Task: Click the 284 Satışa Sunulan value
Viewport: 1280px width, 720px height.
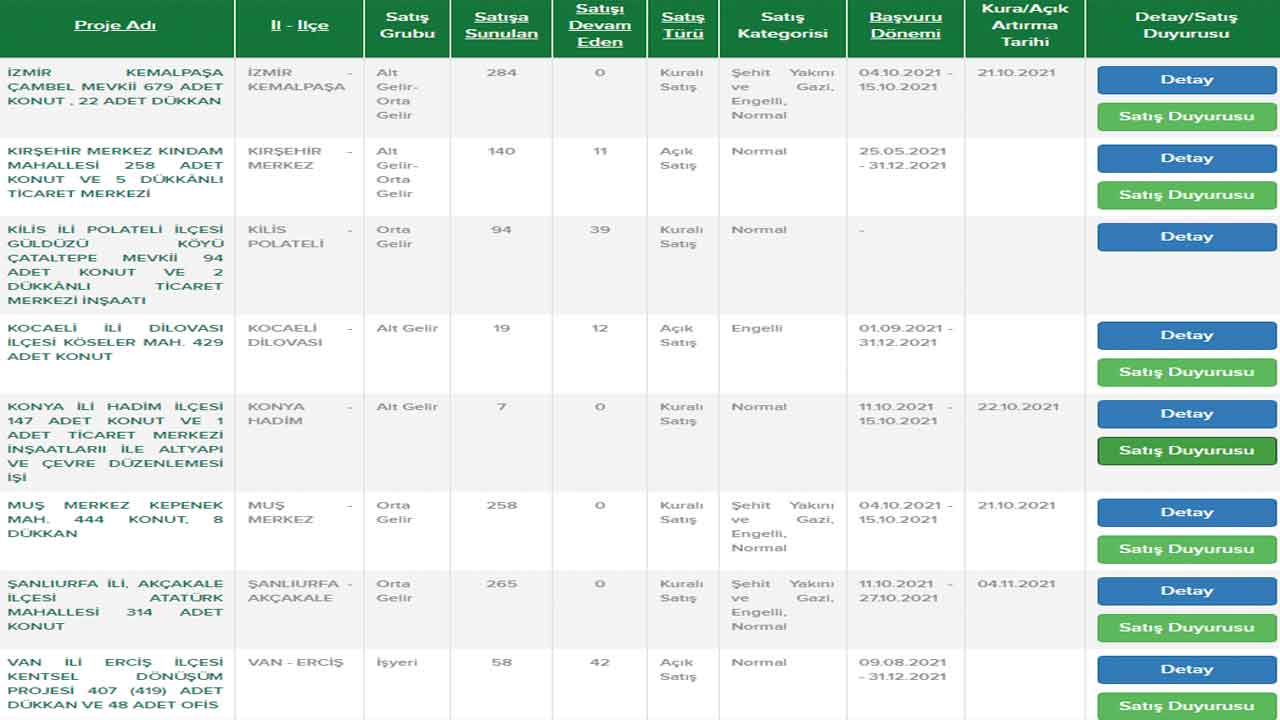Action: 501,73
